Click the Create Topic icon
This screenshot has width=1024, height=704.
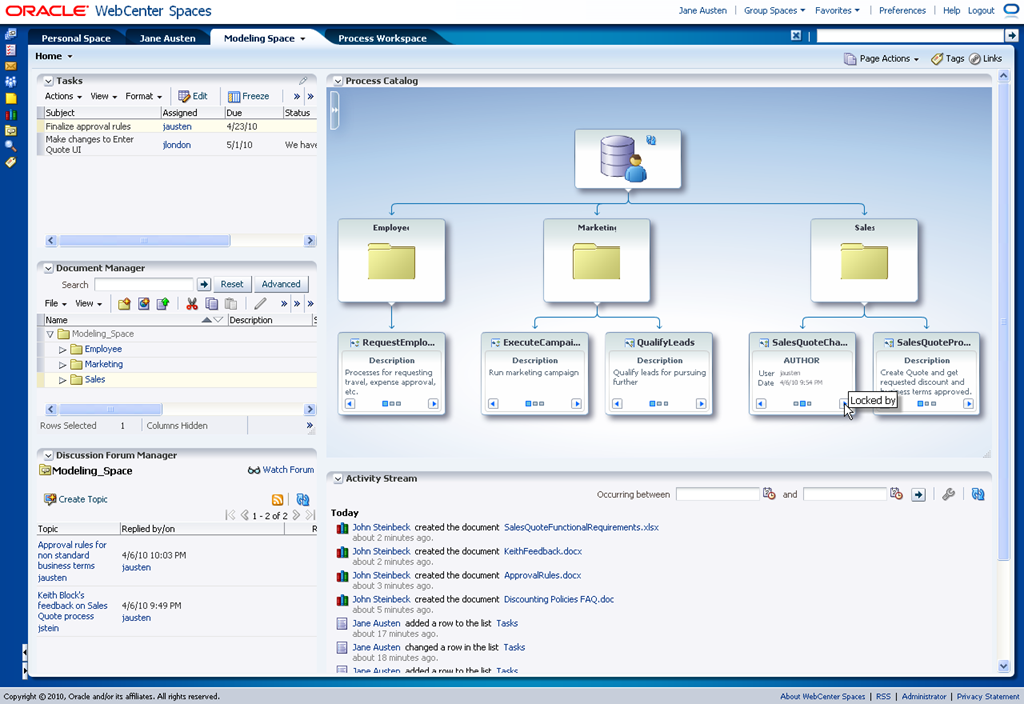click(x=50, y=499)
